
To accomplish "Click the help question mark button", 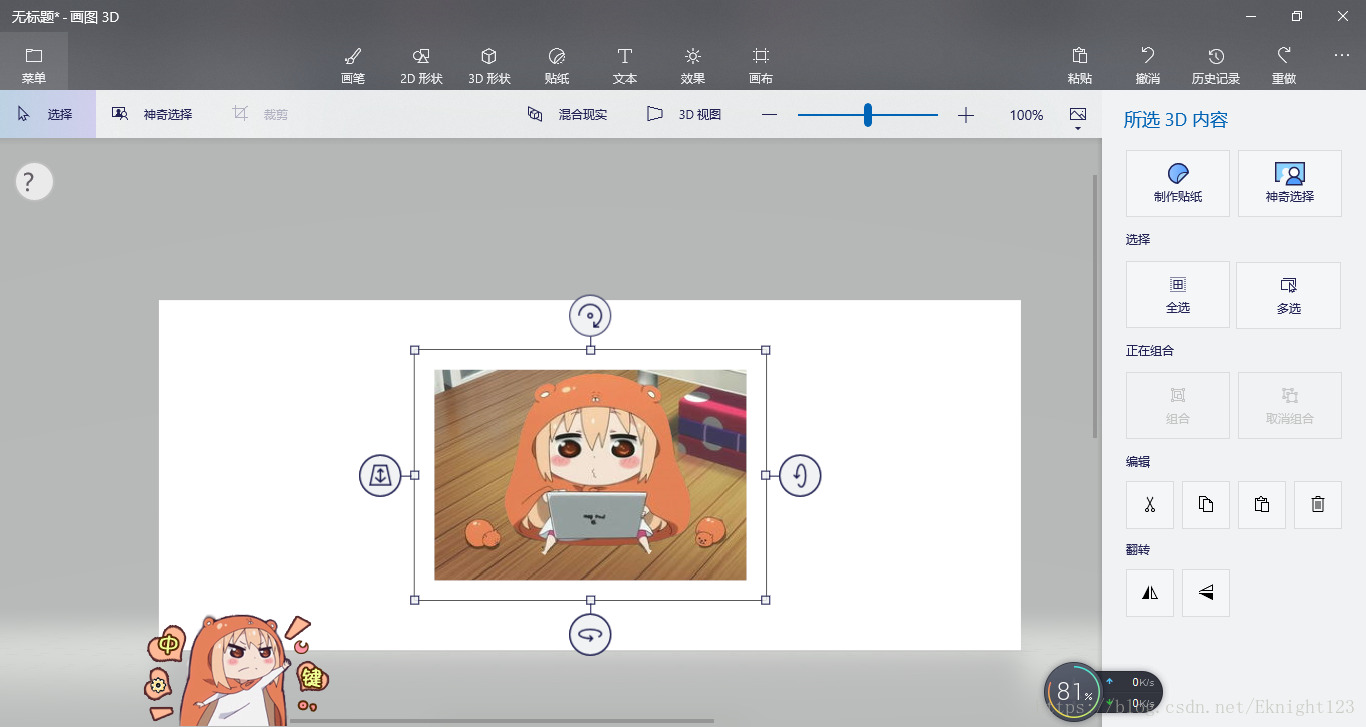I will 34,182.
